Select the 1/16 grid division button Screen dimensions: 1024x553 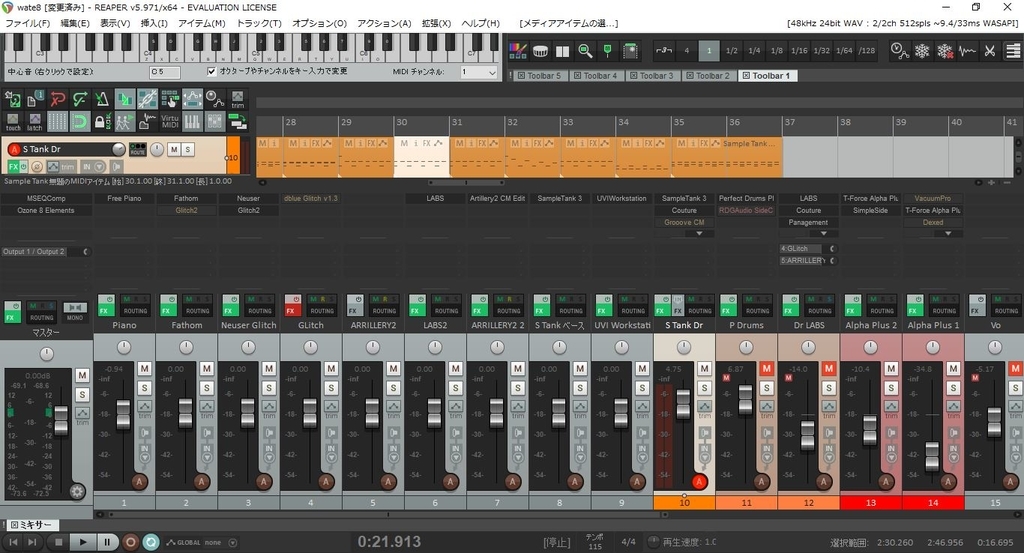tap(799, 50)
